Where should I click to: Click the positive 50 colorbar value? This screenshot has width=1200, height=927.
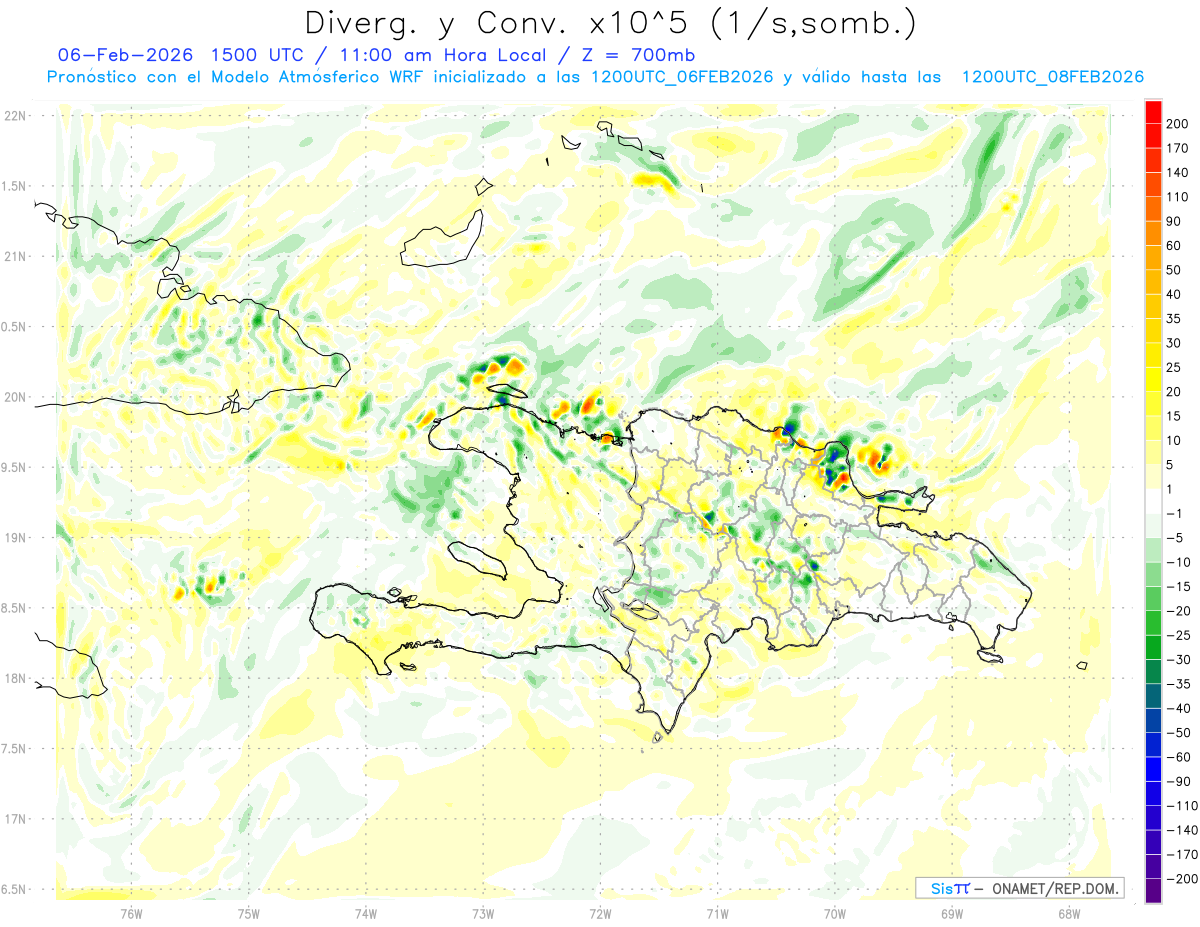tap(1174, 270)
